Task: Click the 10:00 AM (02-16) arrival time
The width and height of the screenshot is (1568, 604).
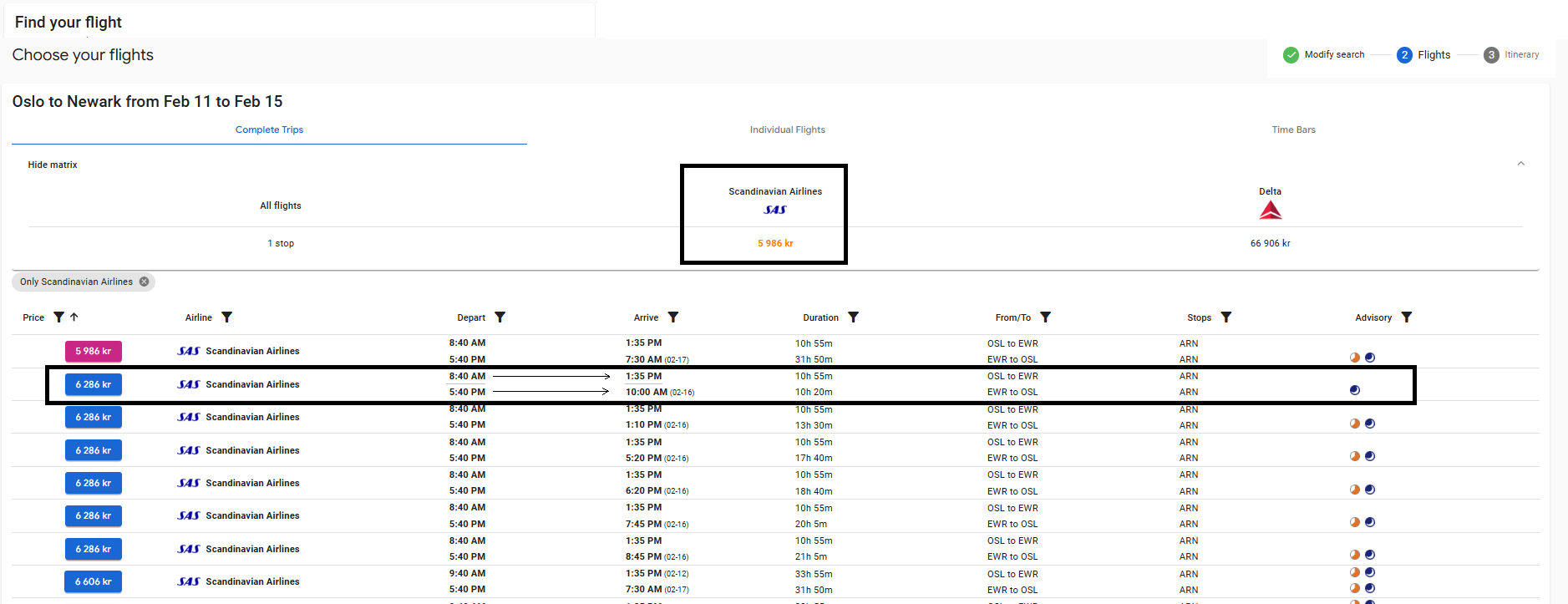Action: [660, 392]
